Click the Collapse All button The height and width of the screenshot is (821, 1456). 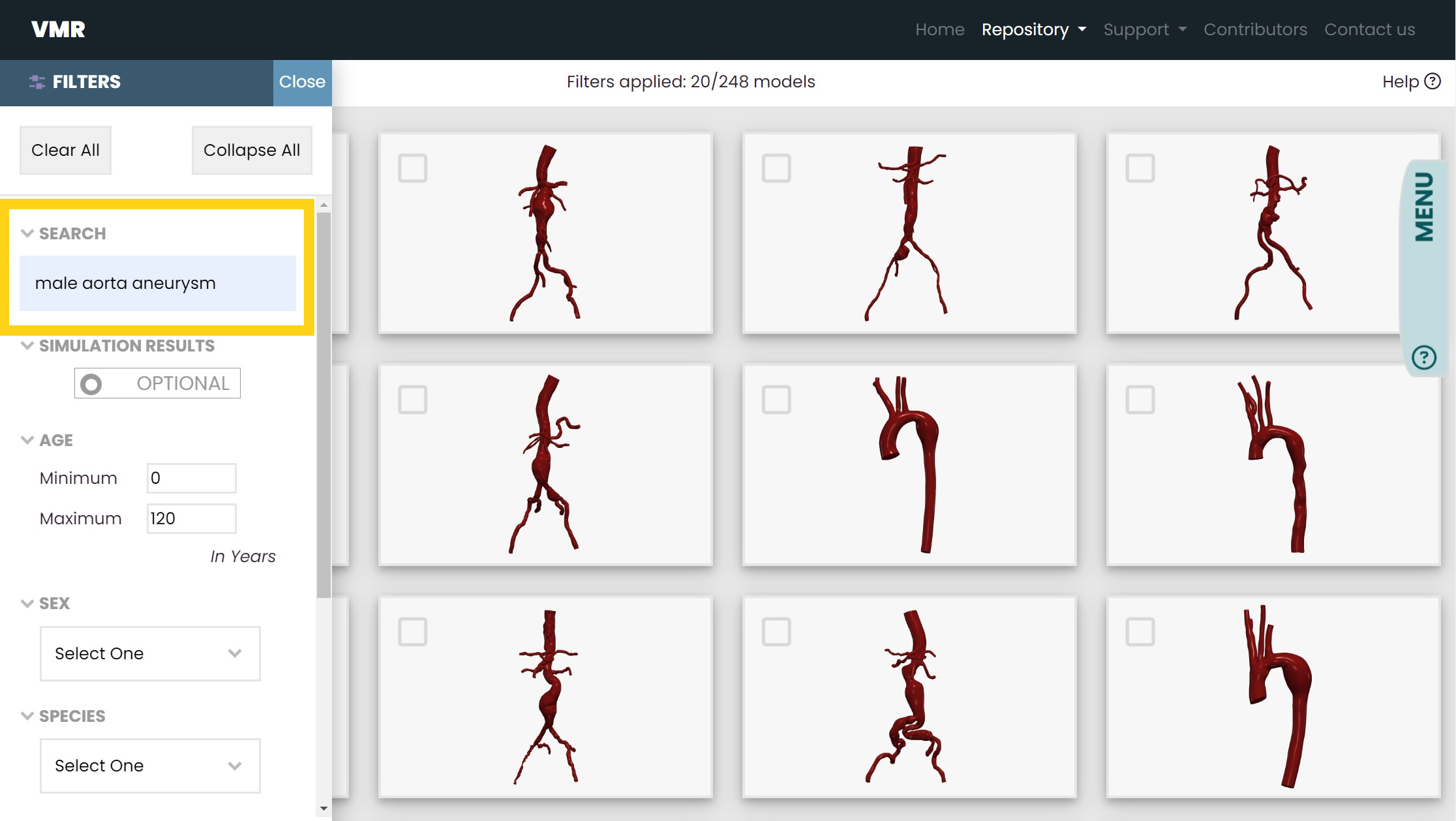pos(250,149)
